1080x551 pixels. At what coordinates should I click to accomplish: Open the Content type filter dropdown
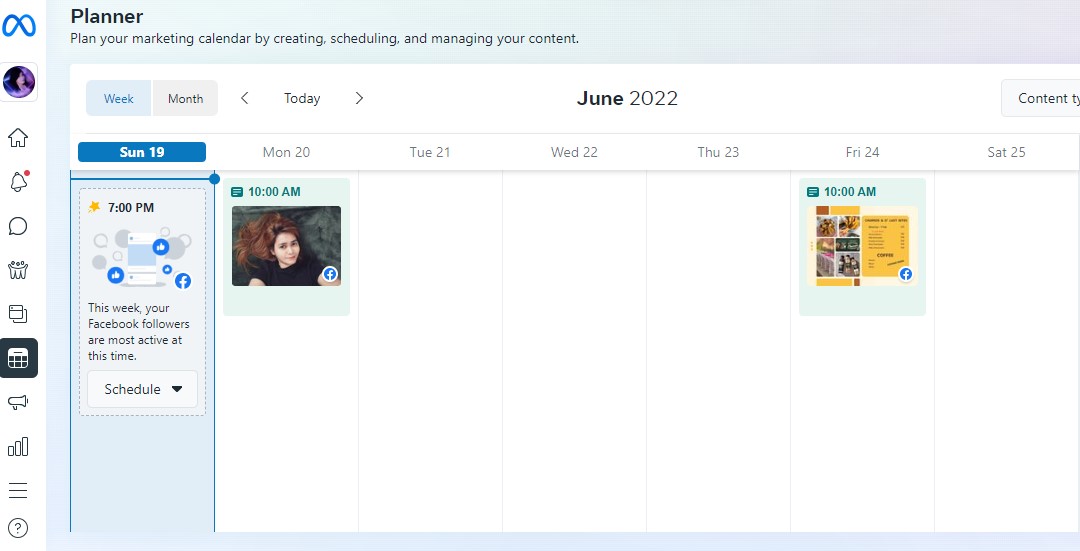click(x=1045, y=98)
